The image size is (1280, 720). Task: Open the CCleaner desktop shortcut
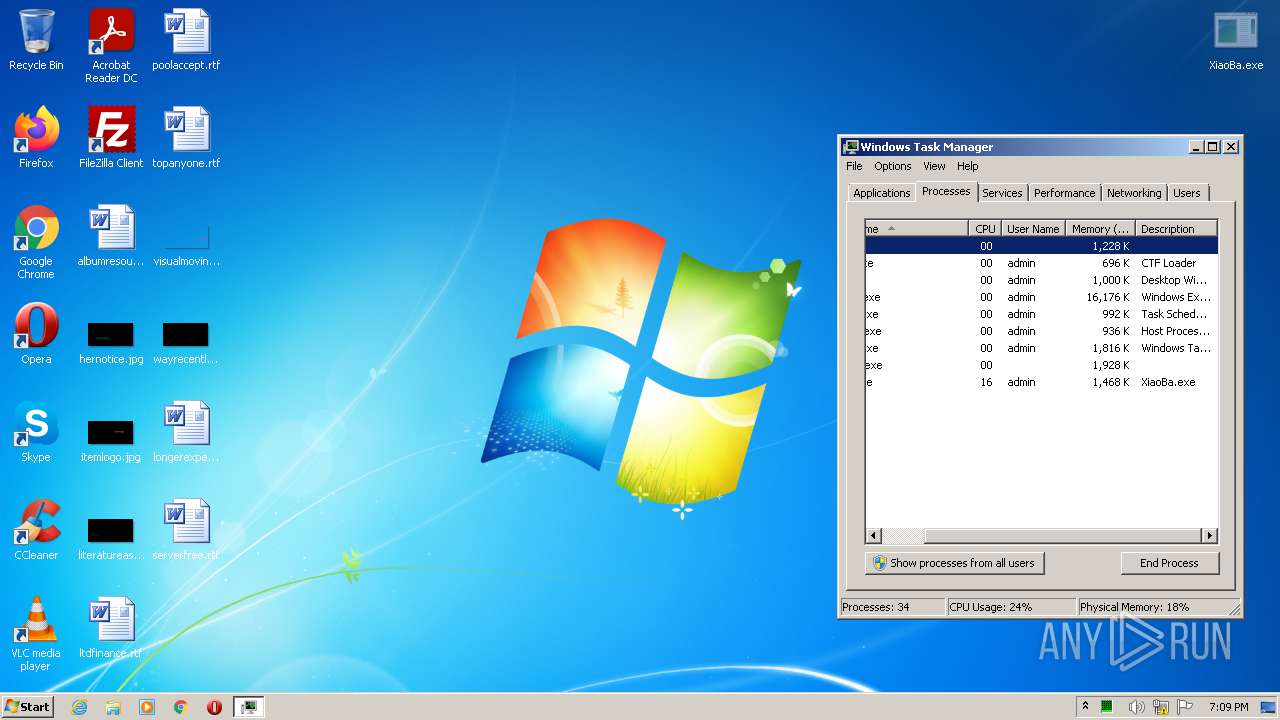pyautogui.click(x=36, y=530)
